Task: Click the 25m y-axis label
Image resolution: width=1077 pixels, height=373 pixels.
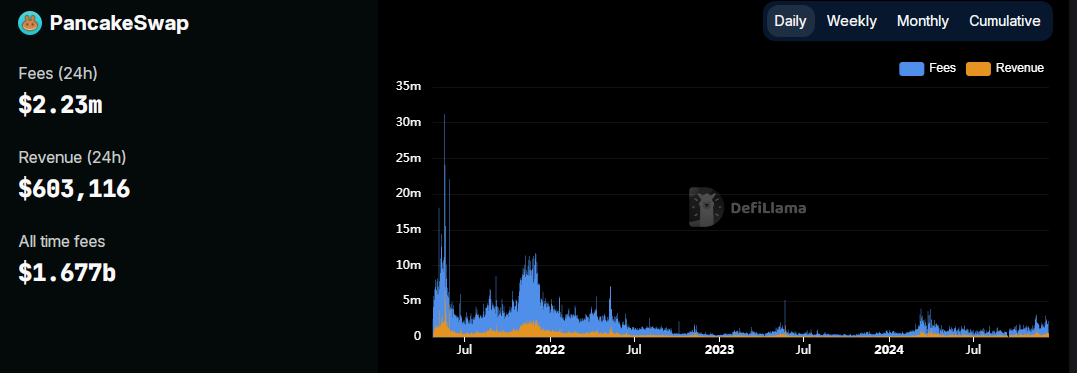Action: point(409,157)
